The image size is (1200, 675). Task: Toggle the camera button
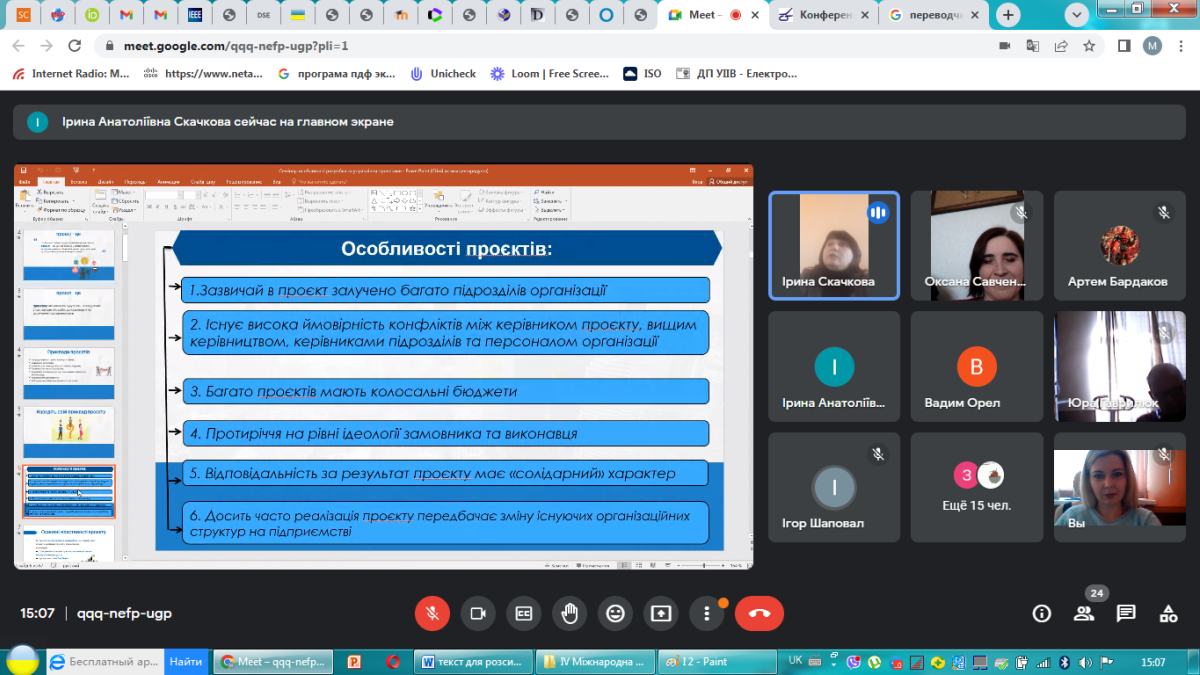point(478,613)
